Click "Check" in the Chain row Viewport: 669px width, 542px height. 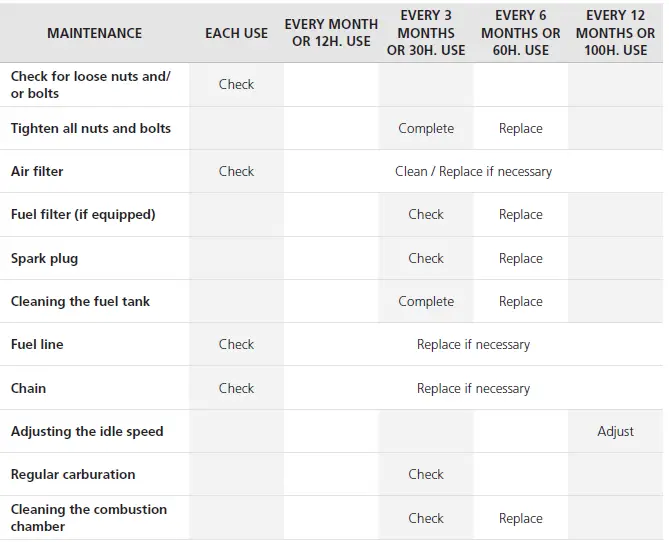(x=236, y=388)
